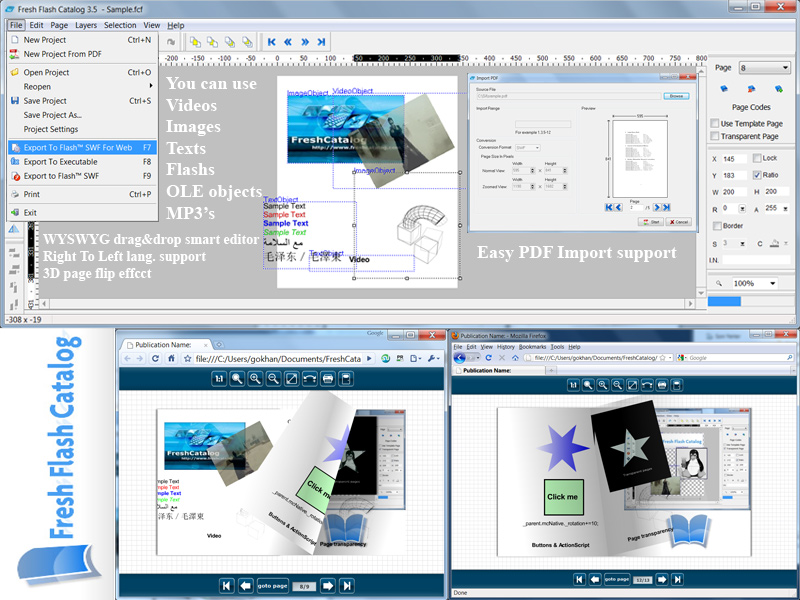Enable the Use Template Page checkbox

pos(714,124)
